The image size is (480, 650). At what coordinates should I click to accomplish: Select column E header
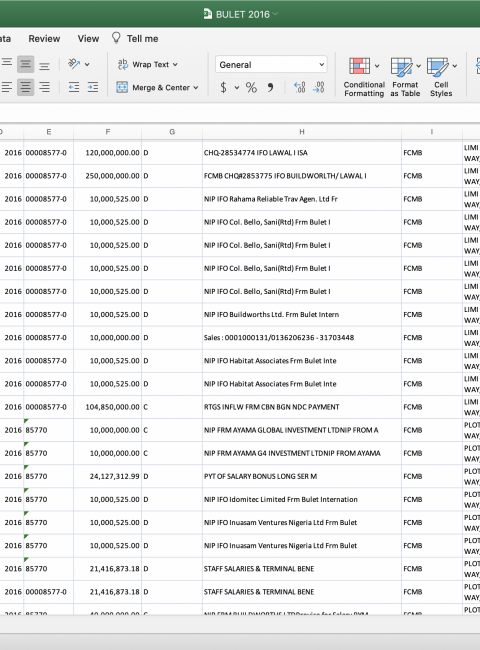click(x=48, y=132)
